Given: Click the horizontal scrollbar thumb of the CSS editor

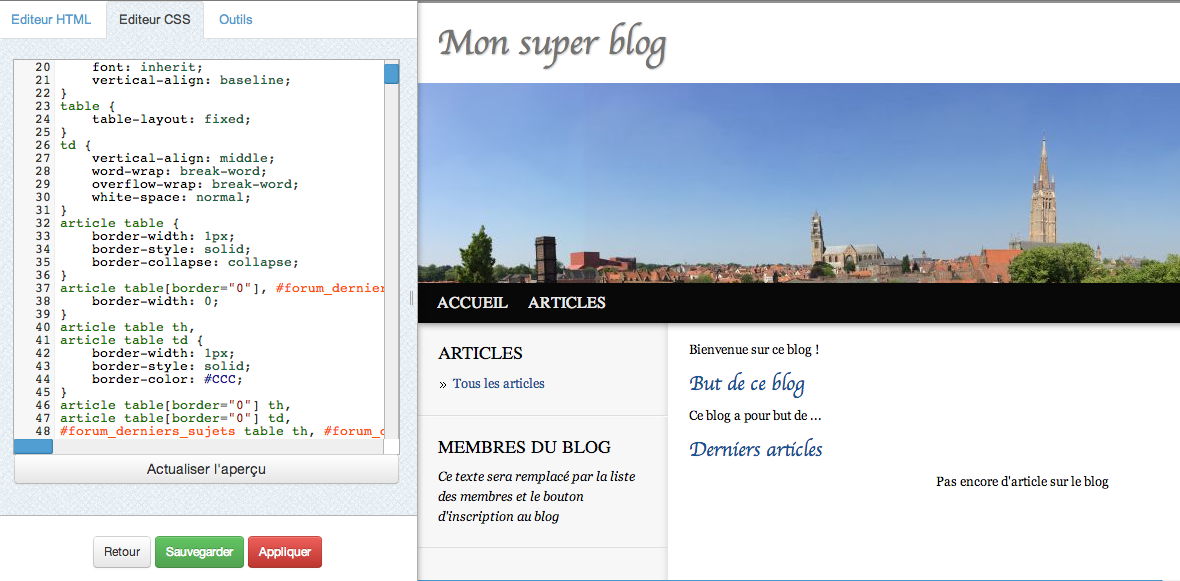Looking at the screenshot, I should point(34,446).
